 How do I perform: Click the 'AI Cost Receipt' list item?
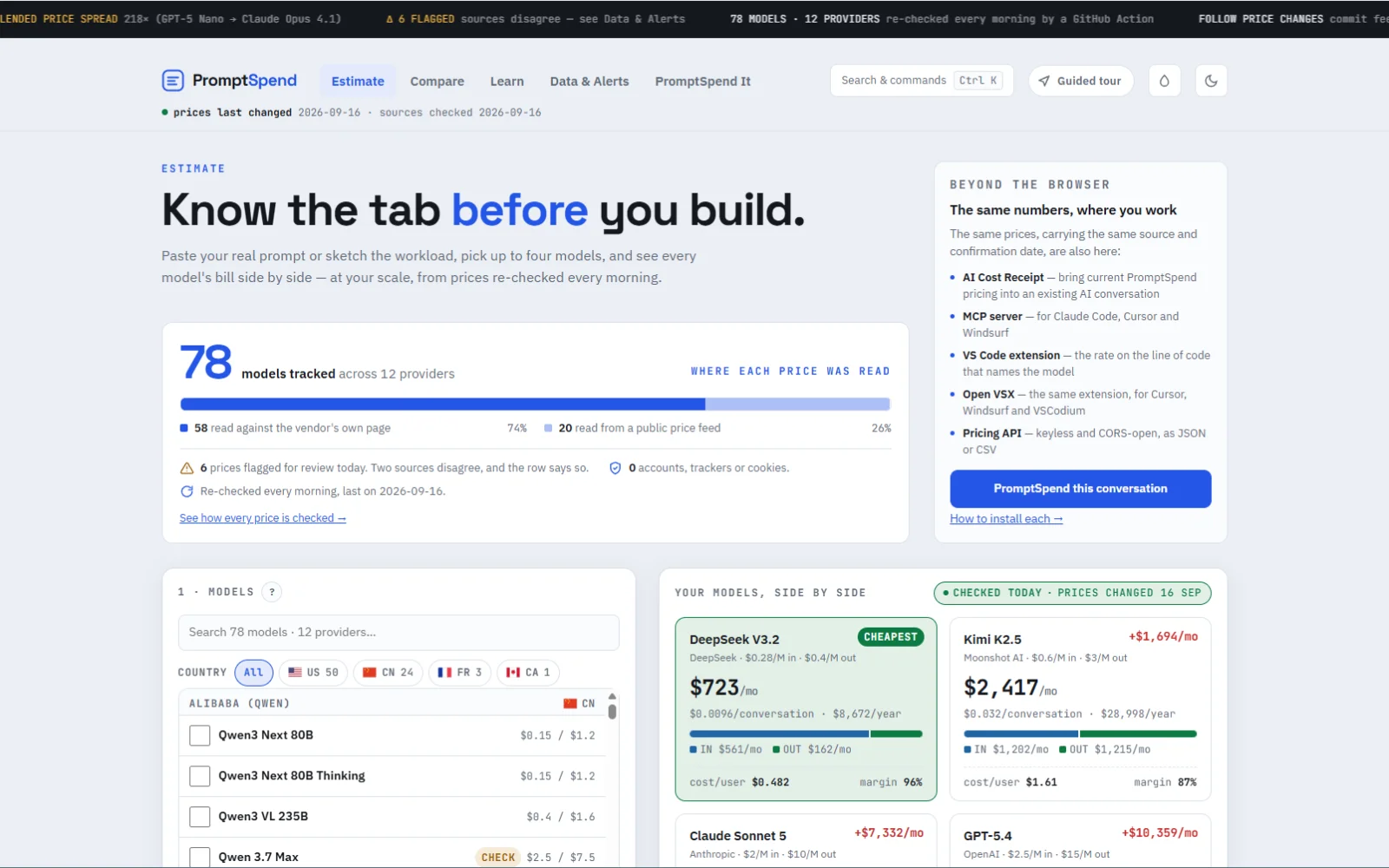[x=1079, y=286]
